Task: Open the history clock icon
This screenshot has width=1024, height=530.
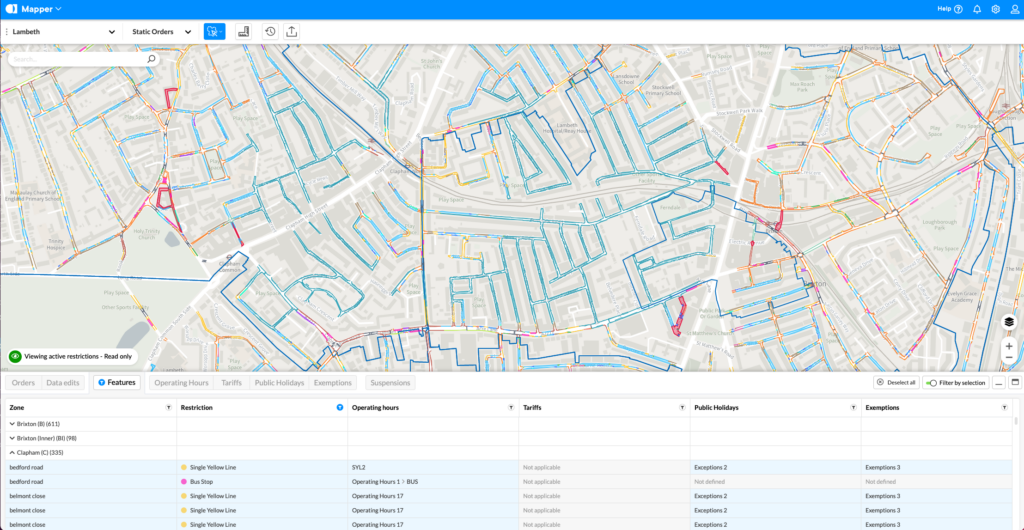Action: point(270,32)
